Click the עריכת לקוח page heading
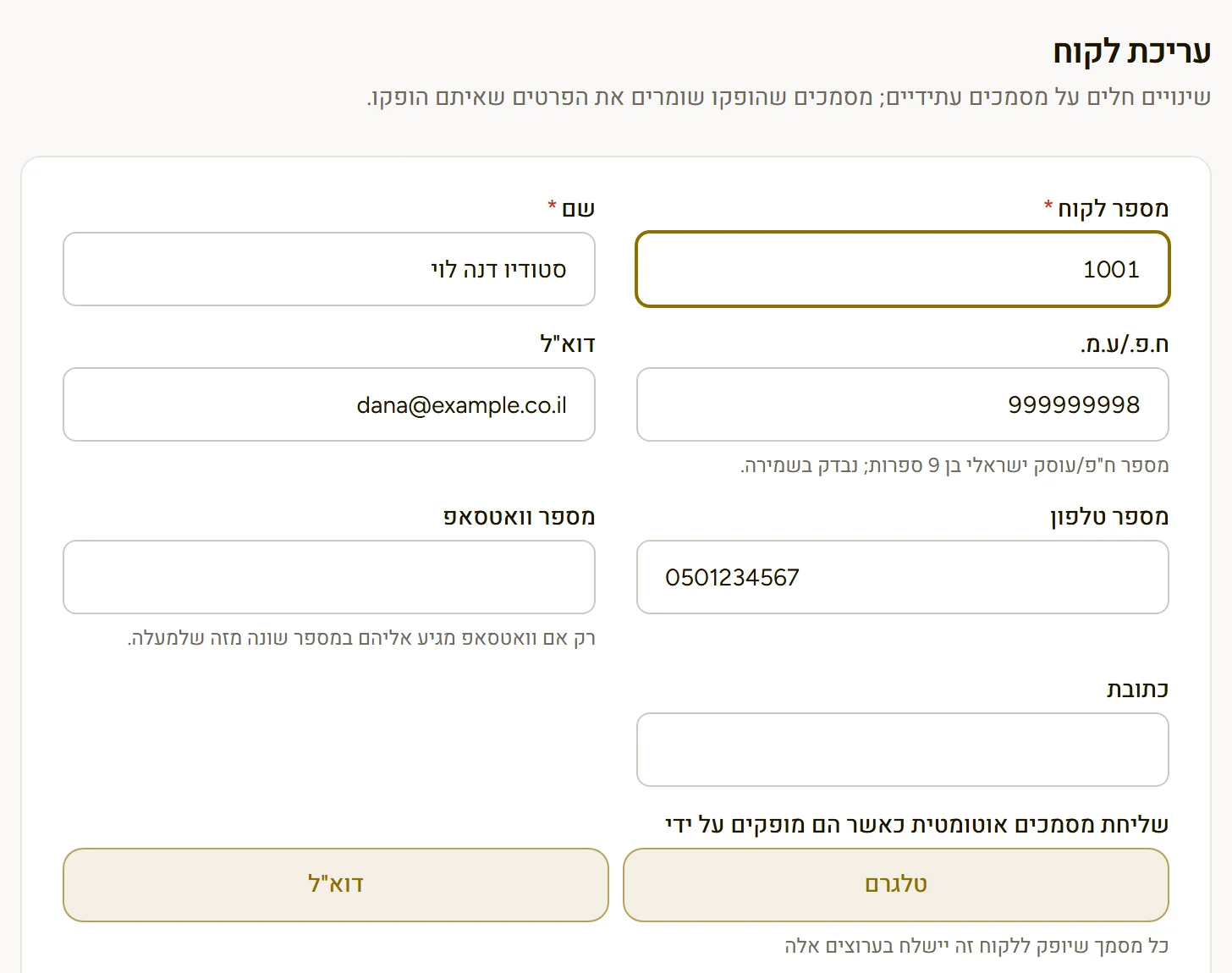Screen dimensions: 1232x973 1131,52
